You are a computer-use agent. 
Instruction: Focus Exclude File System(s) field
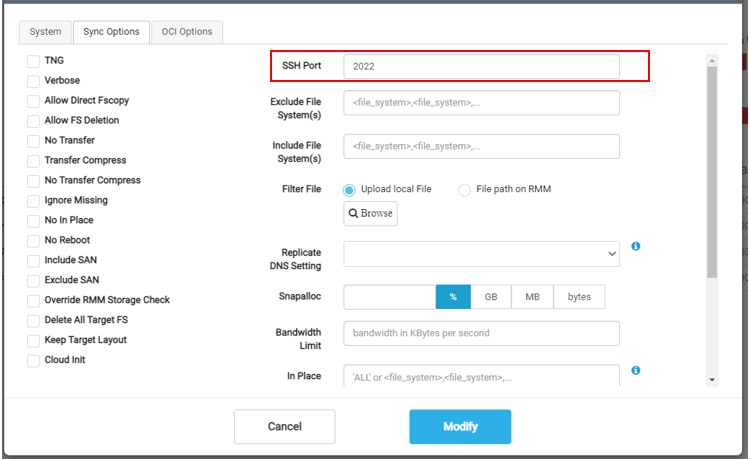point(481,103)
